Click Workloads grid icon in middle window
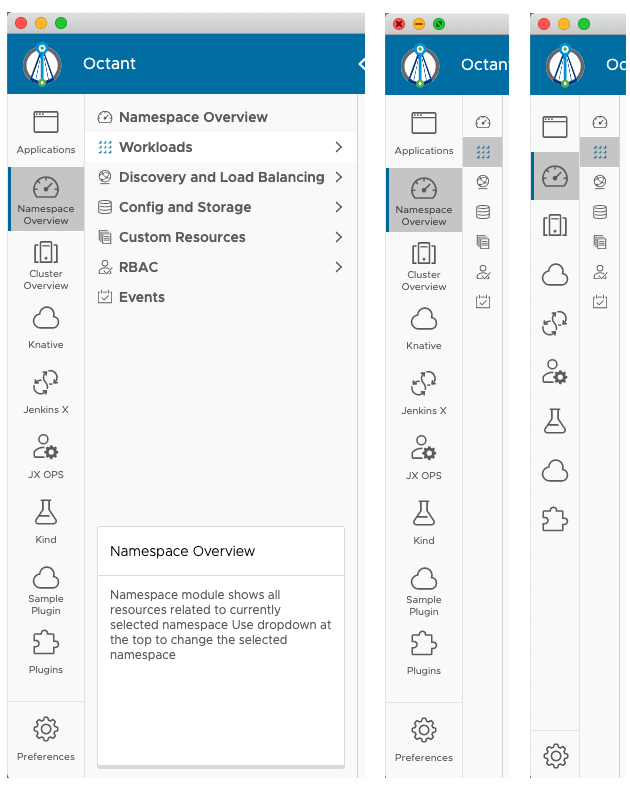Viewport: 630px width, 788px height. tap(483, 152)
